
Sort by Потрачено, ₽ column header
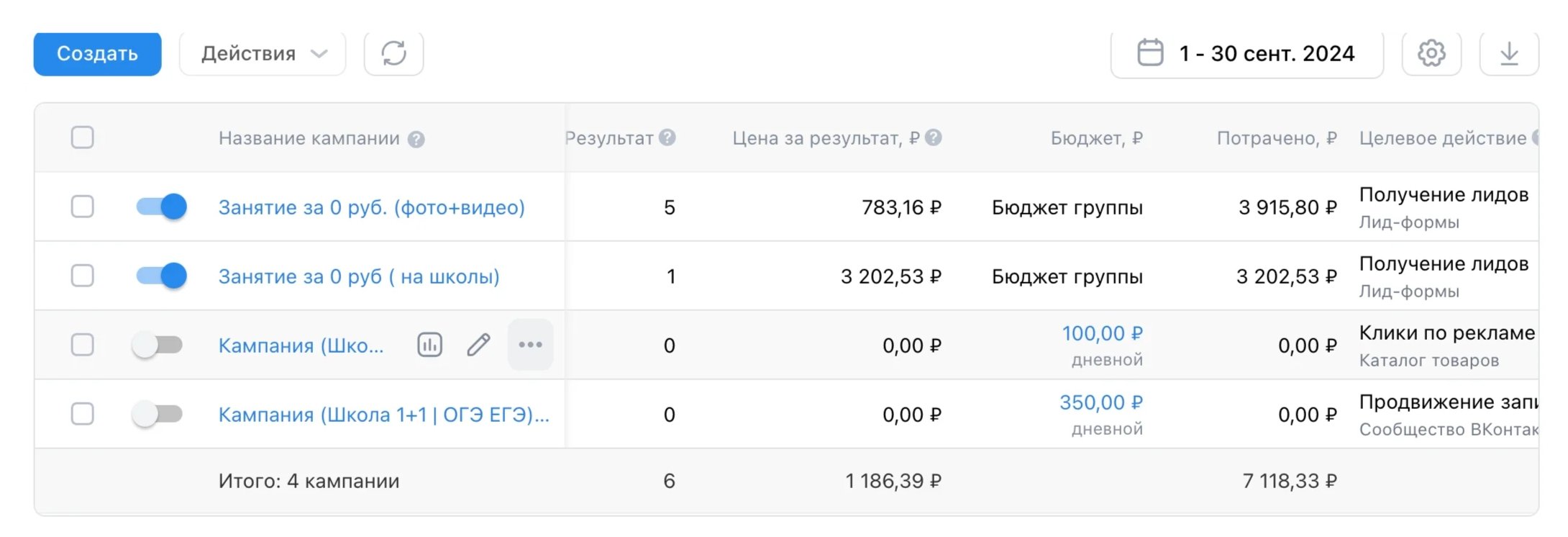click(1276, 138)
